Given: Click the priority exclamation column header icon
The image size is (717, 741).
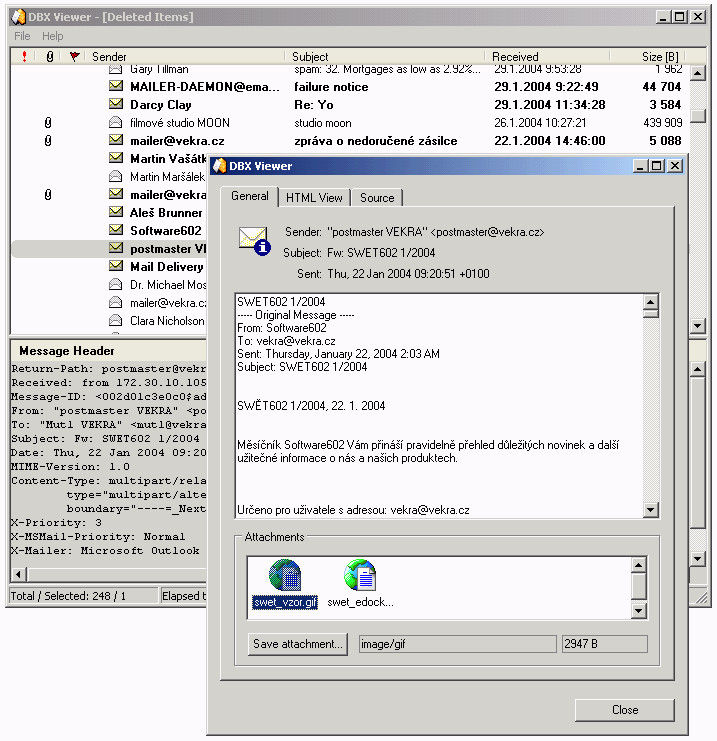Looking at the screenshot, I should 25,56.
